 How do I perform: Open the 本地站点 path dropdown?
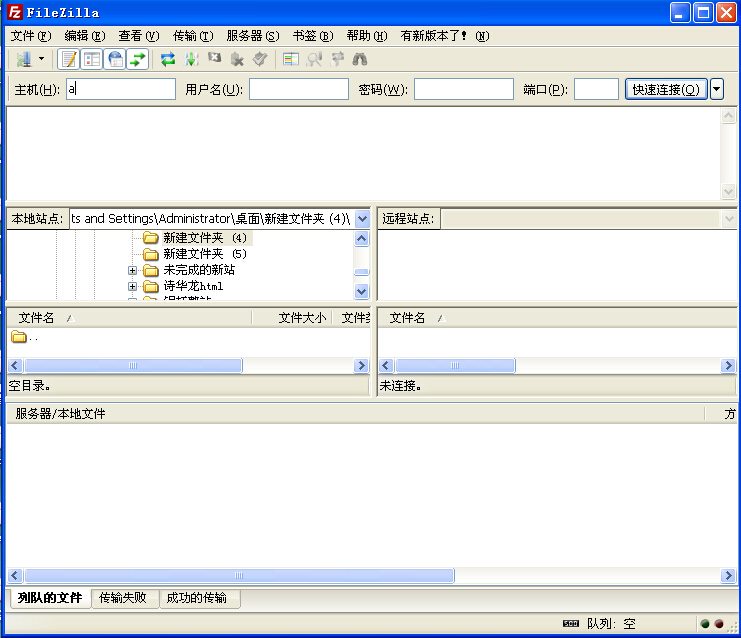pos(362,218)
